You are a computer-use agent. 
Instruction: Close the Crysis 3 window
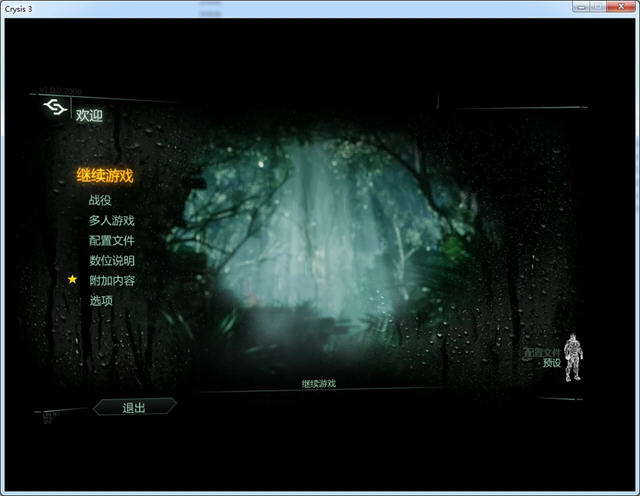[x=621, y=7]
